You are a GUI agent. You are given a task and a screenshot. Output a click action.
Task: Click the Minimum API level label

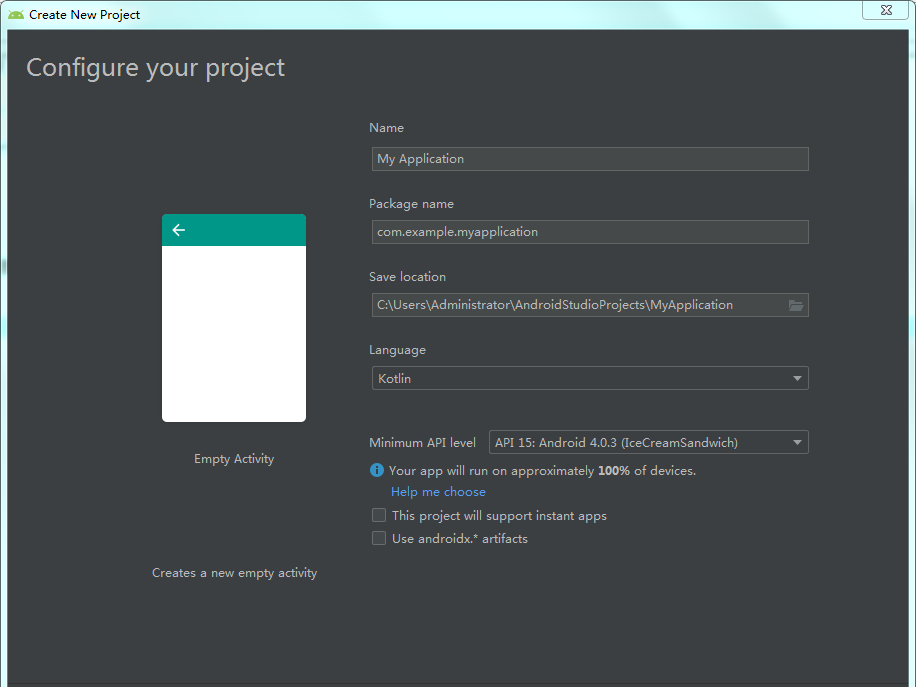[x=422, y=442]
